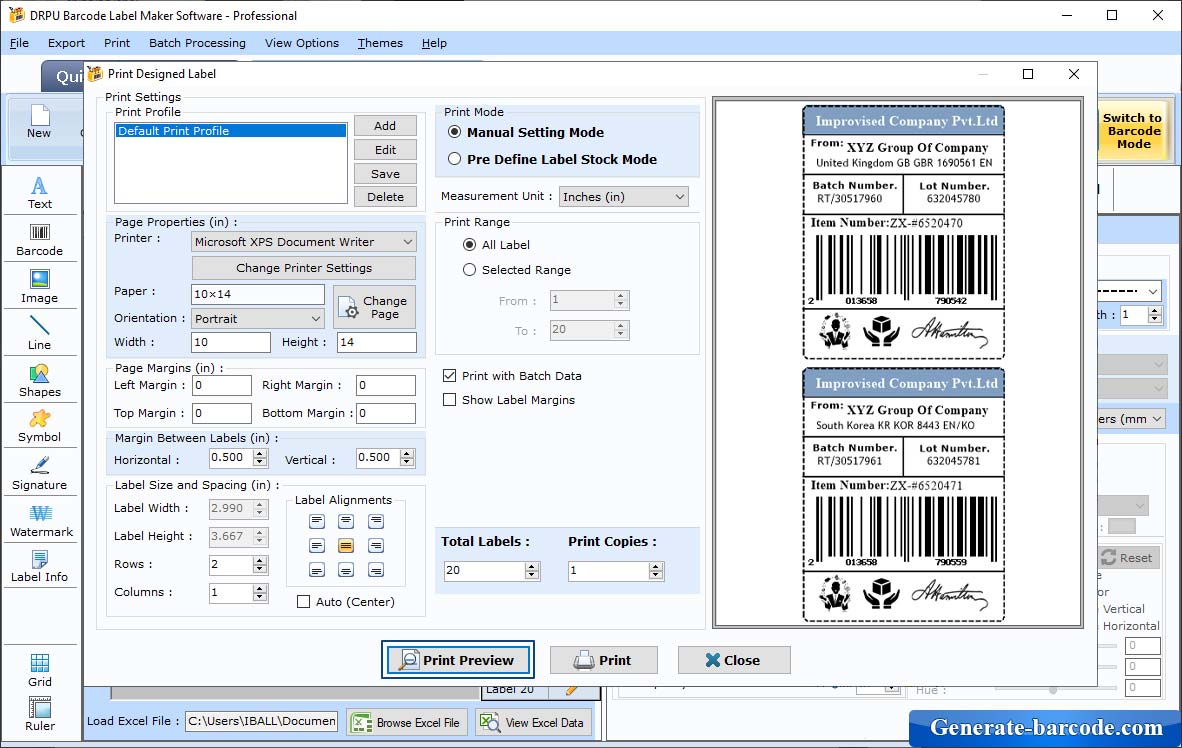This screenshot has height=748, width=1182.
Task: Click the Left Margin input field
Action: pos(222,385)
